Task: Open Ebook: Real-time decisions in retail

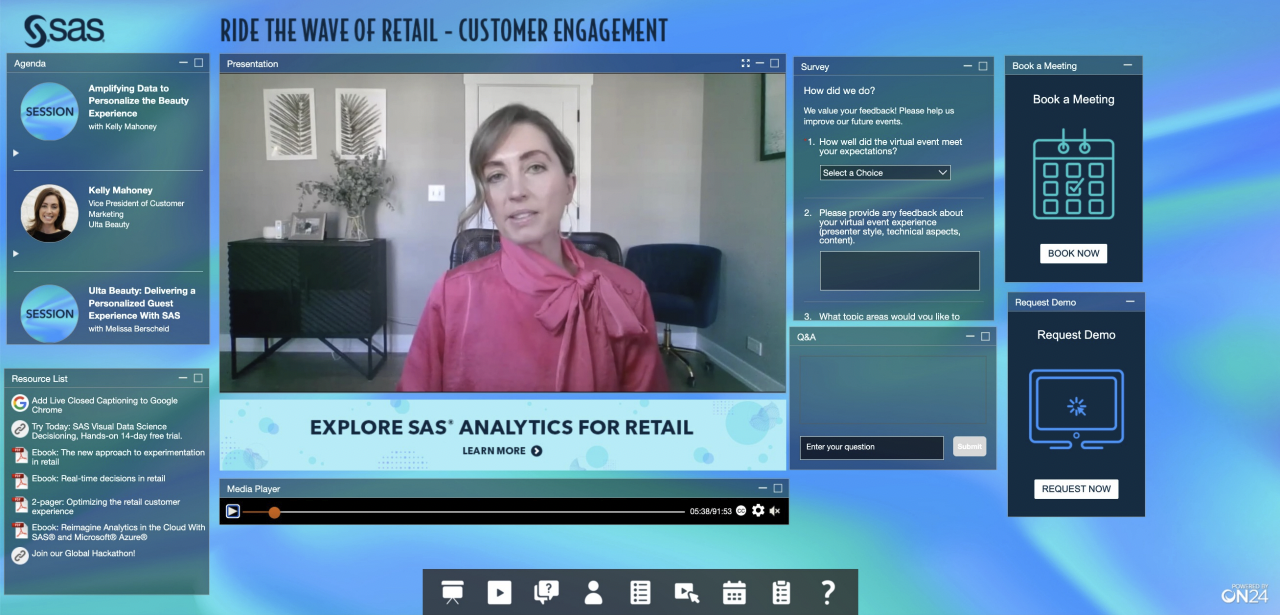Action: 98,479
